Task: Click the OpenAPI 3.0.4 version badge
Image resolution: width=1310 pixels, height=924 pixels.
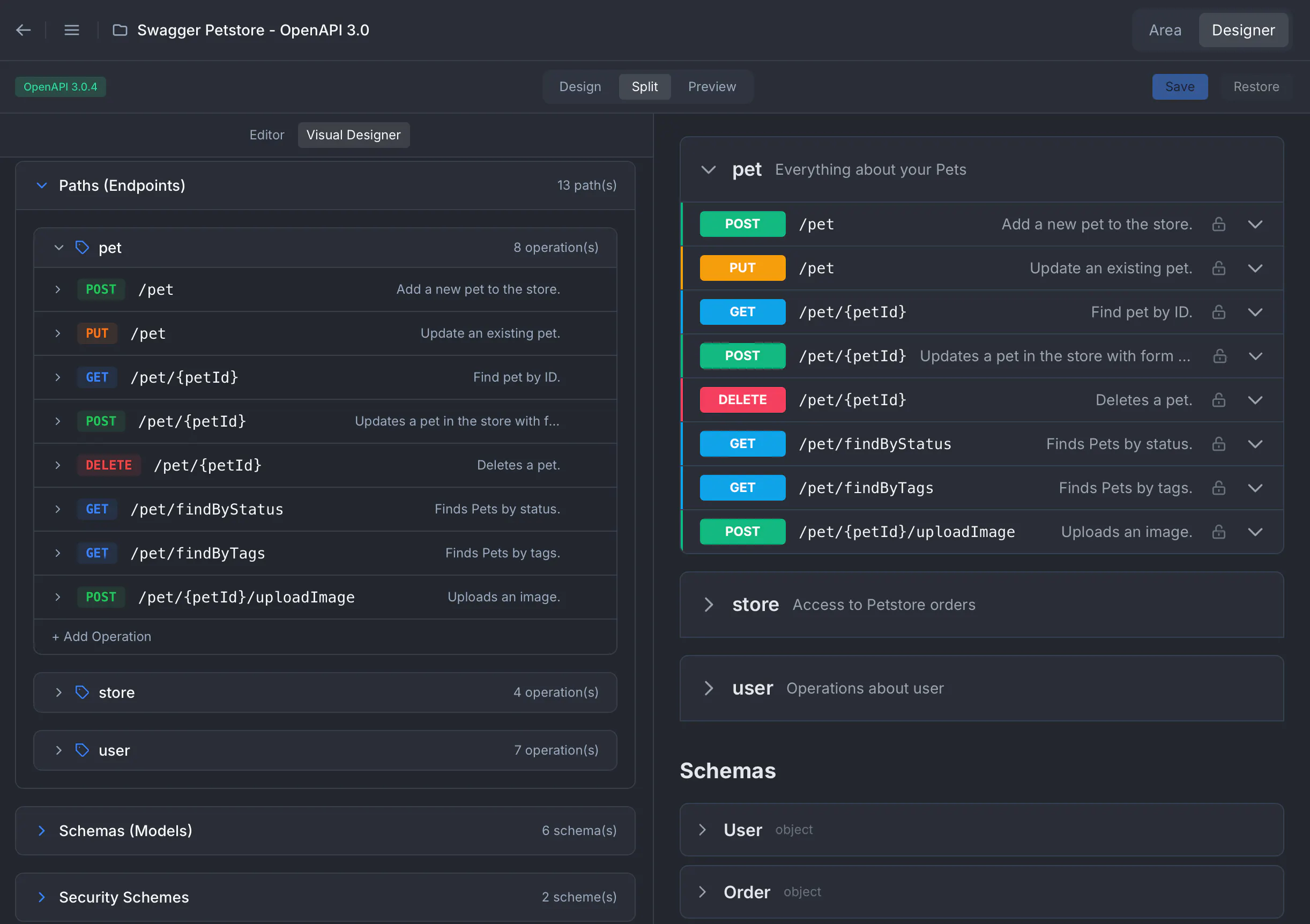Action: pos(61,87)
